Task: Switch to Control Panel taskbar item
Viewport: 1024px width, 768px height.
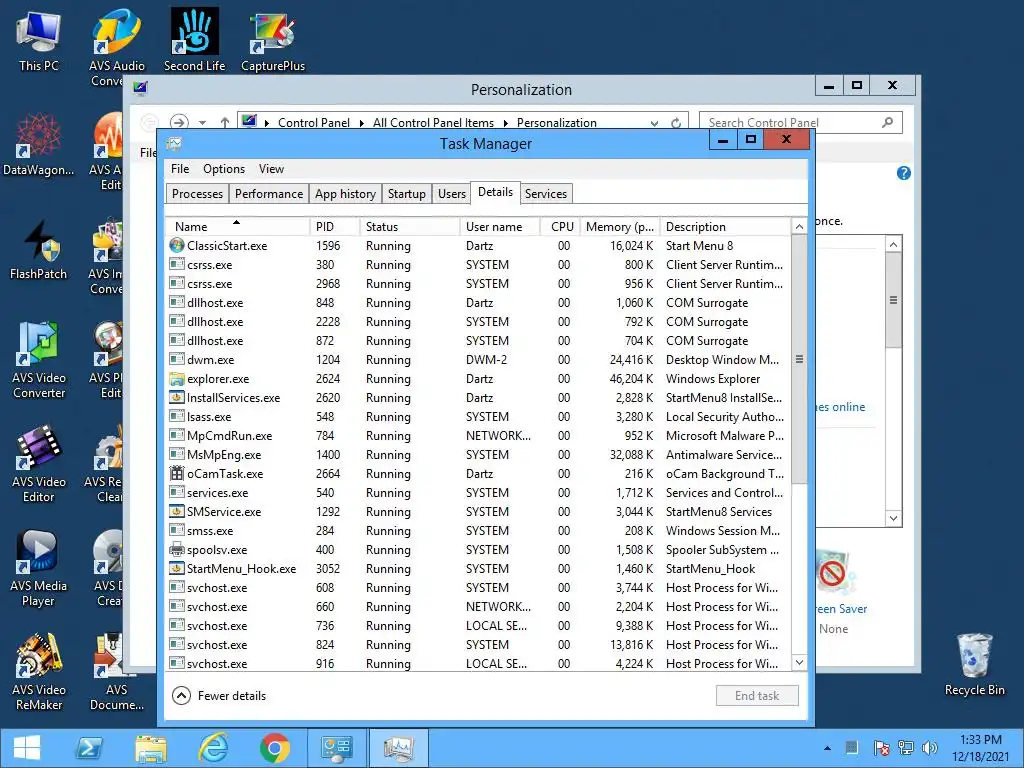Action: coord(337,748)
